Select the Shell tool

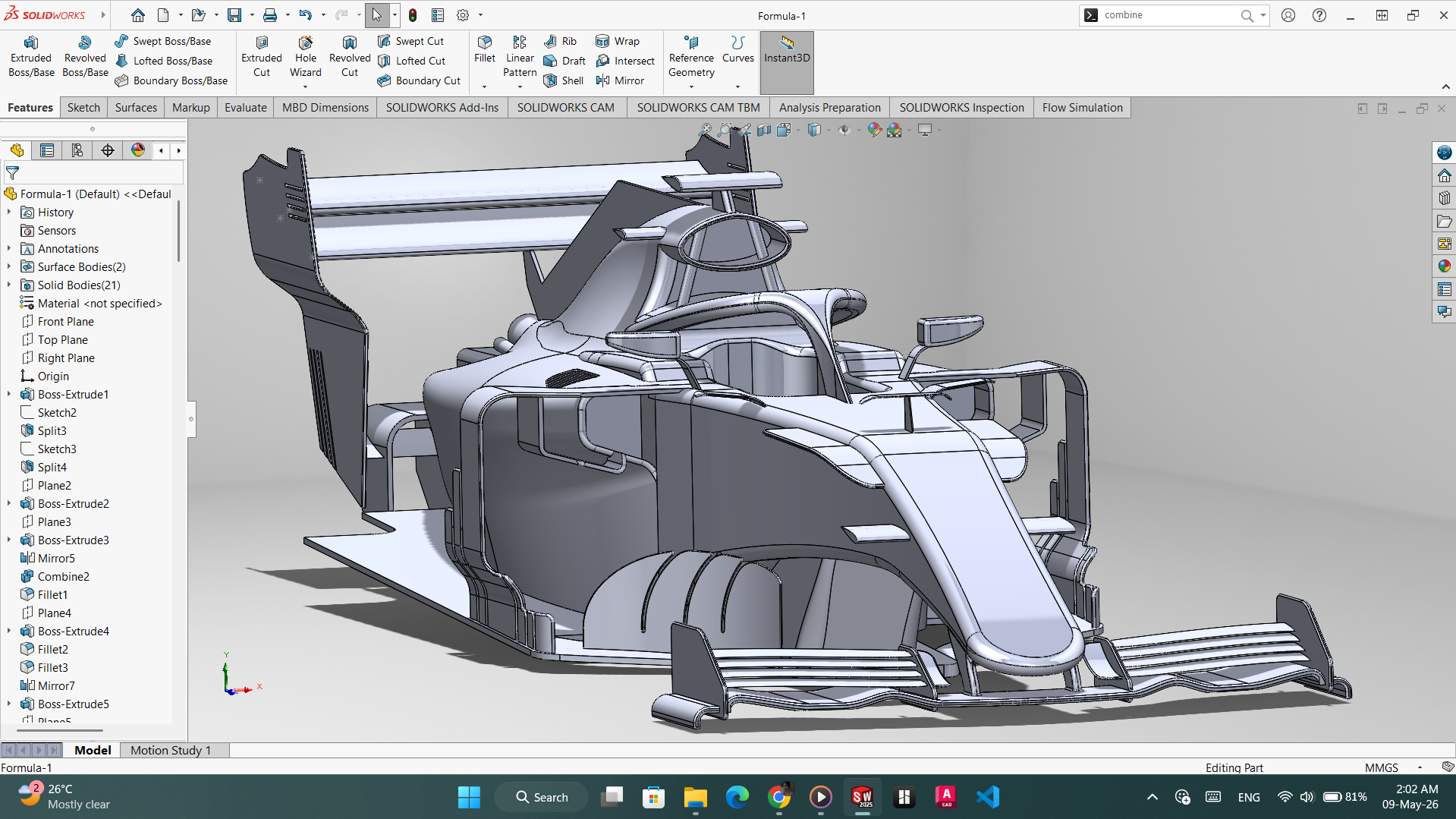click(564, 80)
